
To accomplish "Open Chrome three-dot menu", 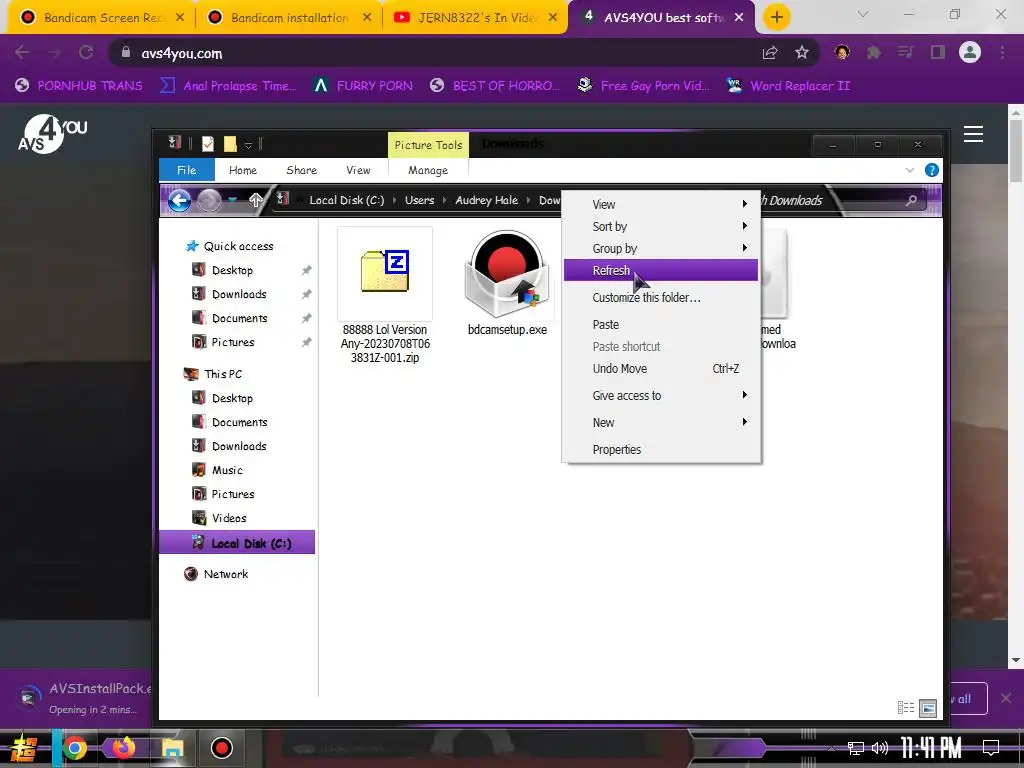I will (x=1002, y=53).
